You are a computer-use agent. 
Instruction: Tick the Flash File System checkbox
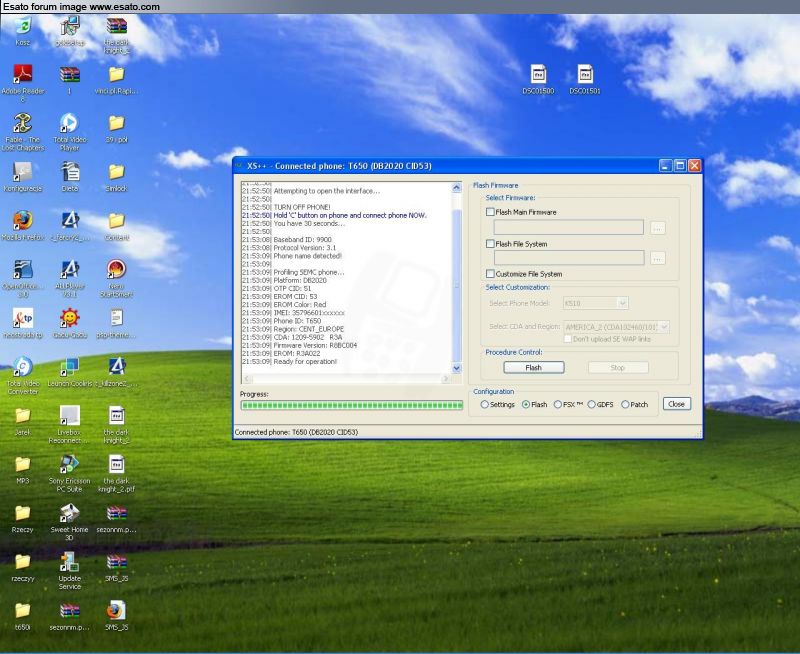[490, 244]
